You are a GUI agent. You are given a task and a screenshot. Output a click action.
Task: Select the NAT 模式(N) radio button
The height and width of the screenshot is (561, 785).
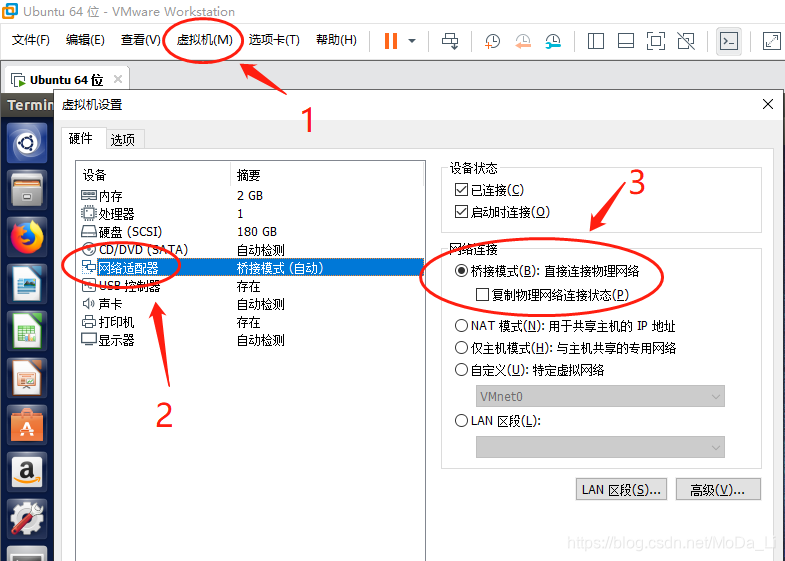click(461, 326)
